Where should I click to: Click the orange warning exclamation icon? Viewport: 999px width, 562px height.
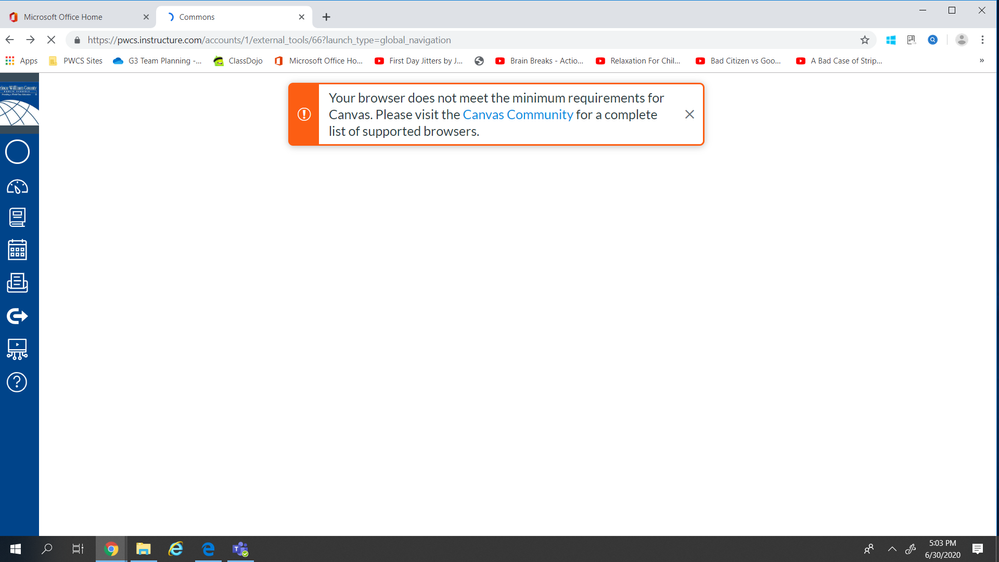(x=304, y=115)
